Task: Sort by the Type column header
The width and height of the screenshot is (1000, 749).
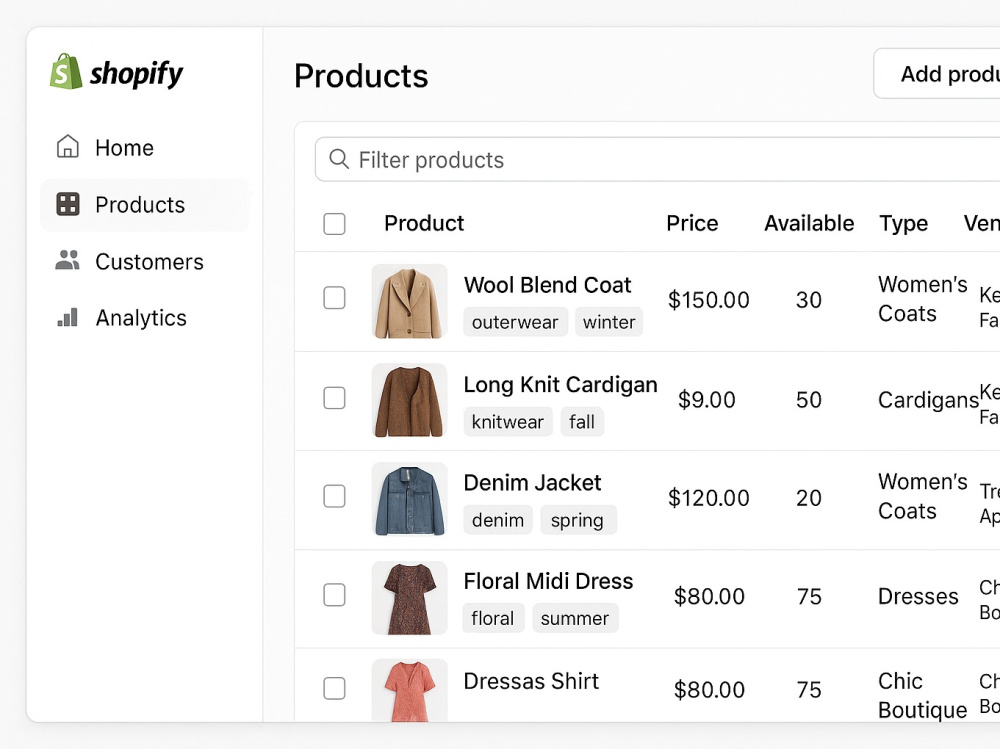Action: (903, 224)
